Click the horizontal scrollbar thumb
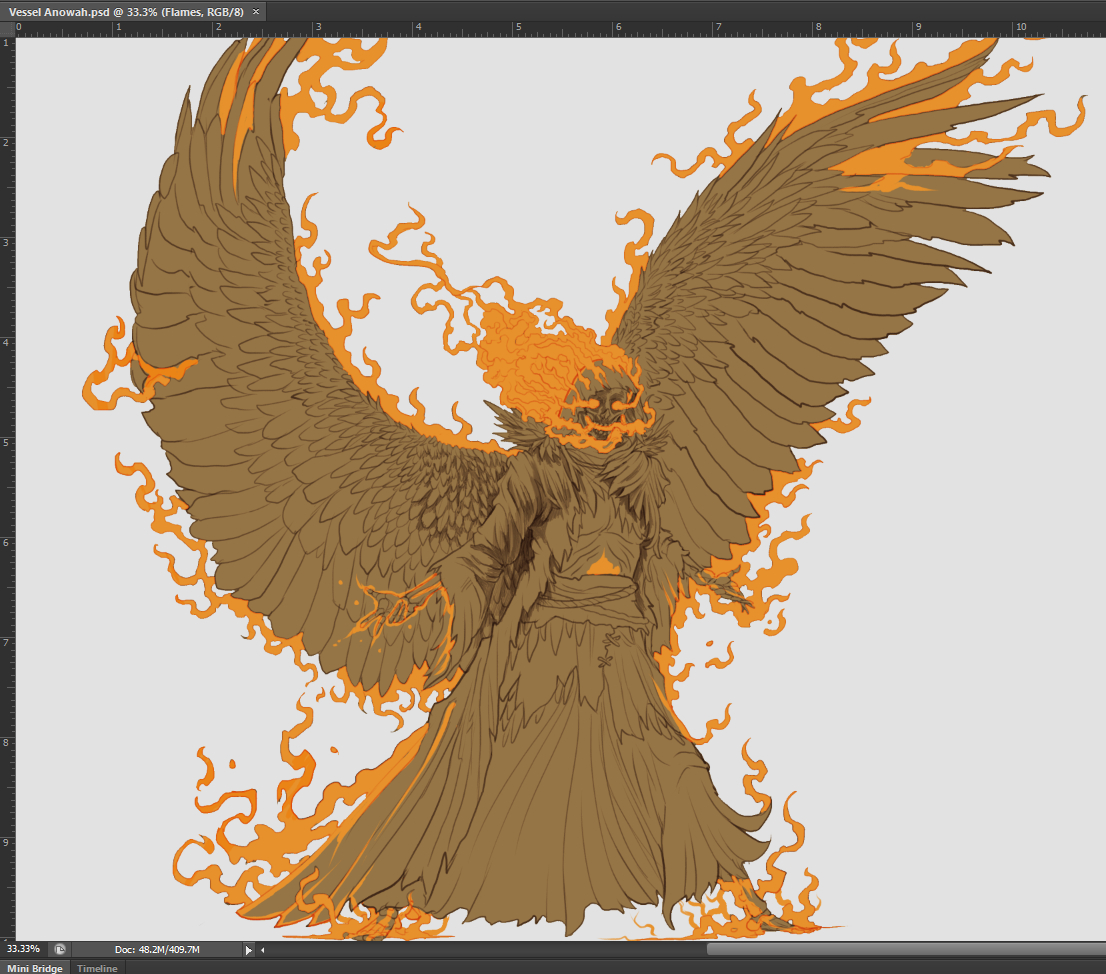The height and width of the screenshot is (974, 1106). point(900,950)
